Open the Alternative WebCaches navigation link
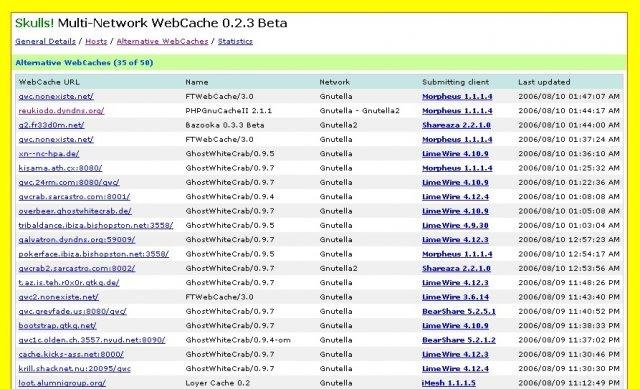This screenshot has width=640, height=389. coord(162,42)
